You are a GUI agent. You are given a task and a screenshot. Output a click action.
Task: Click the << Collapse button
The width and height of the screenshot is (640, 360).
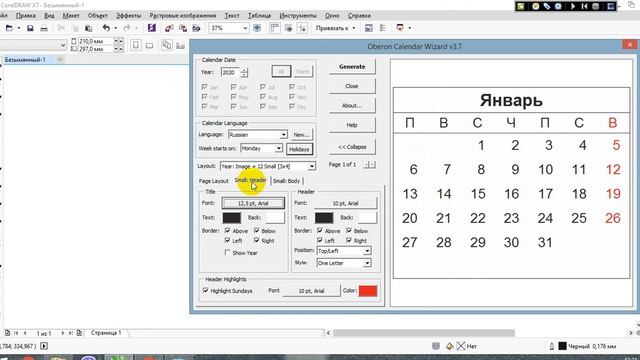click(x=352, y=147)
